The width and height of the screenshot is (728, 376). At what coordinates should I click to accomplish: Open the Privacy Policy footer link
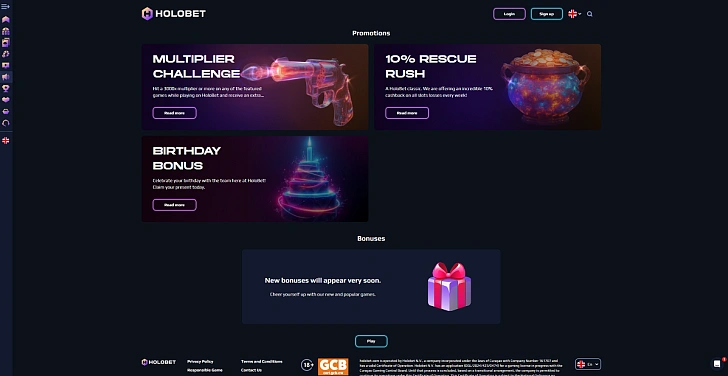click(201, 361)
